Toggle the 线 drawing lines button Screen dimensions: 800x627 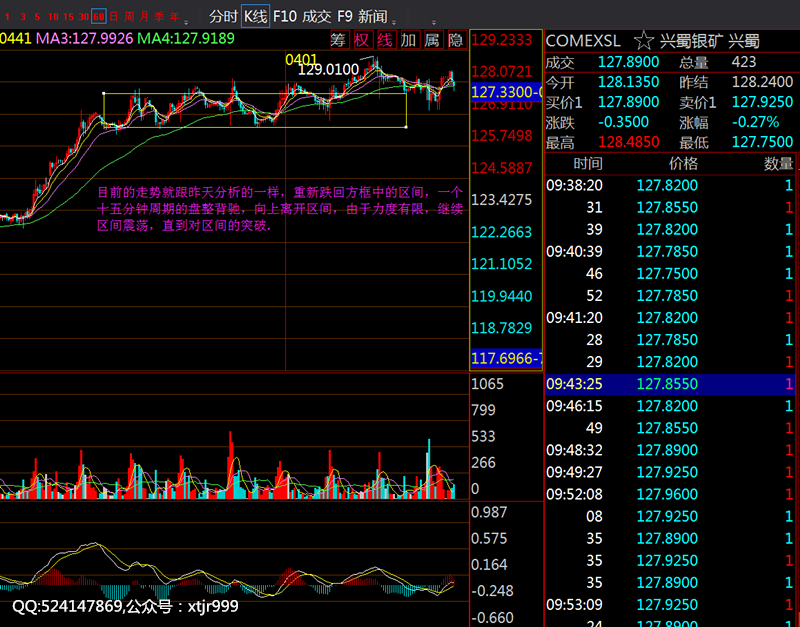pyautogui.click(x=385, y=40)
